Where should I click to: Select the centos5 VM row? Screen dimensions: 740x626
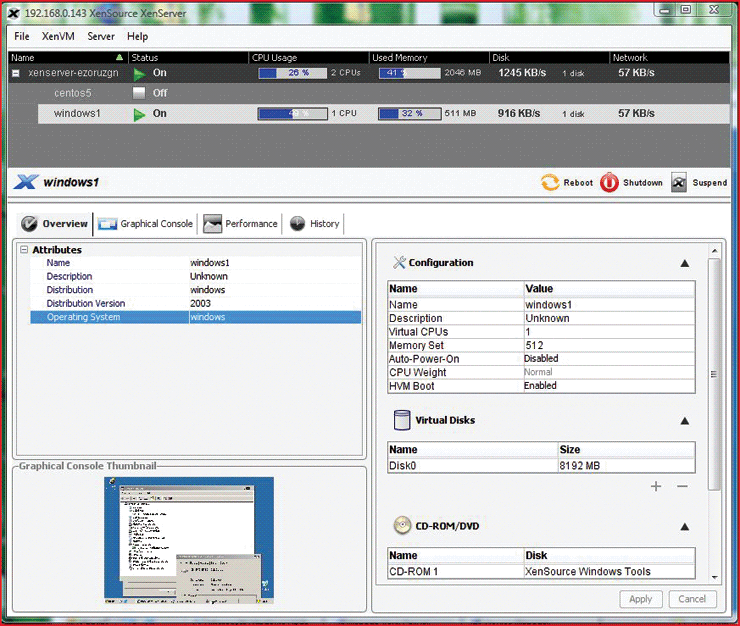tap(370, 93)
